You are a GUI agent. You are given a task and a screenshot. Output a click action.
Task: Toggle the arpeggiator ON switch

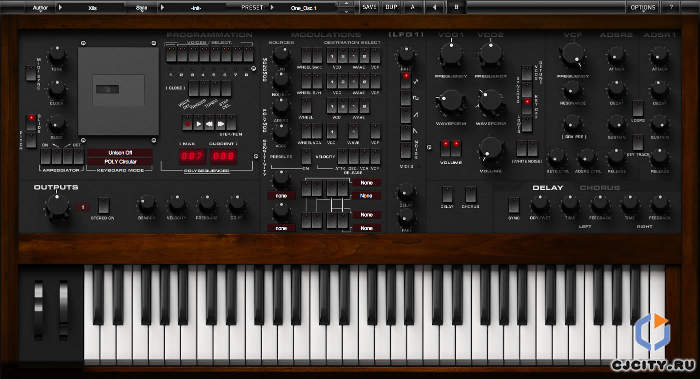[x=46, y=157]
